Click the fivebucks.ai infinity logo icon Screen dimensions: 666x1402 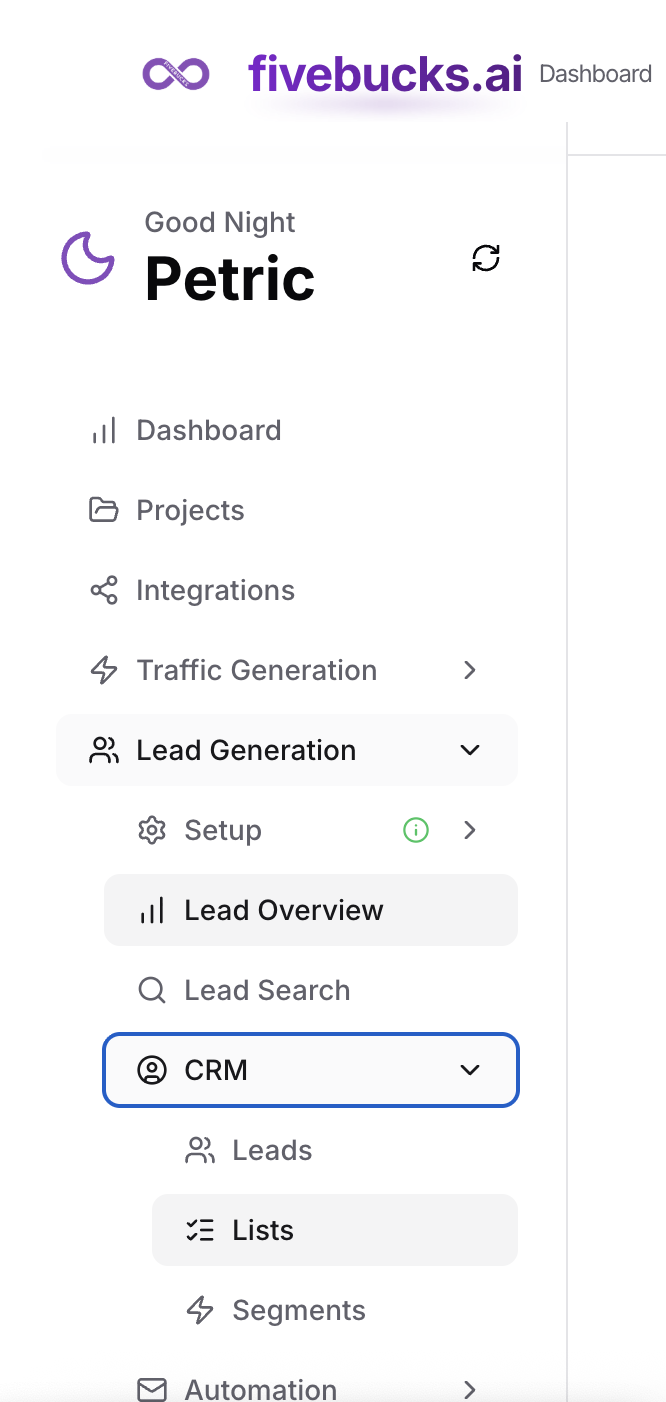(x=175, y=74)
